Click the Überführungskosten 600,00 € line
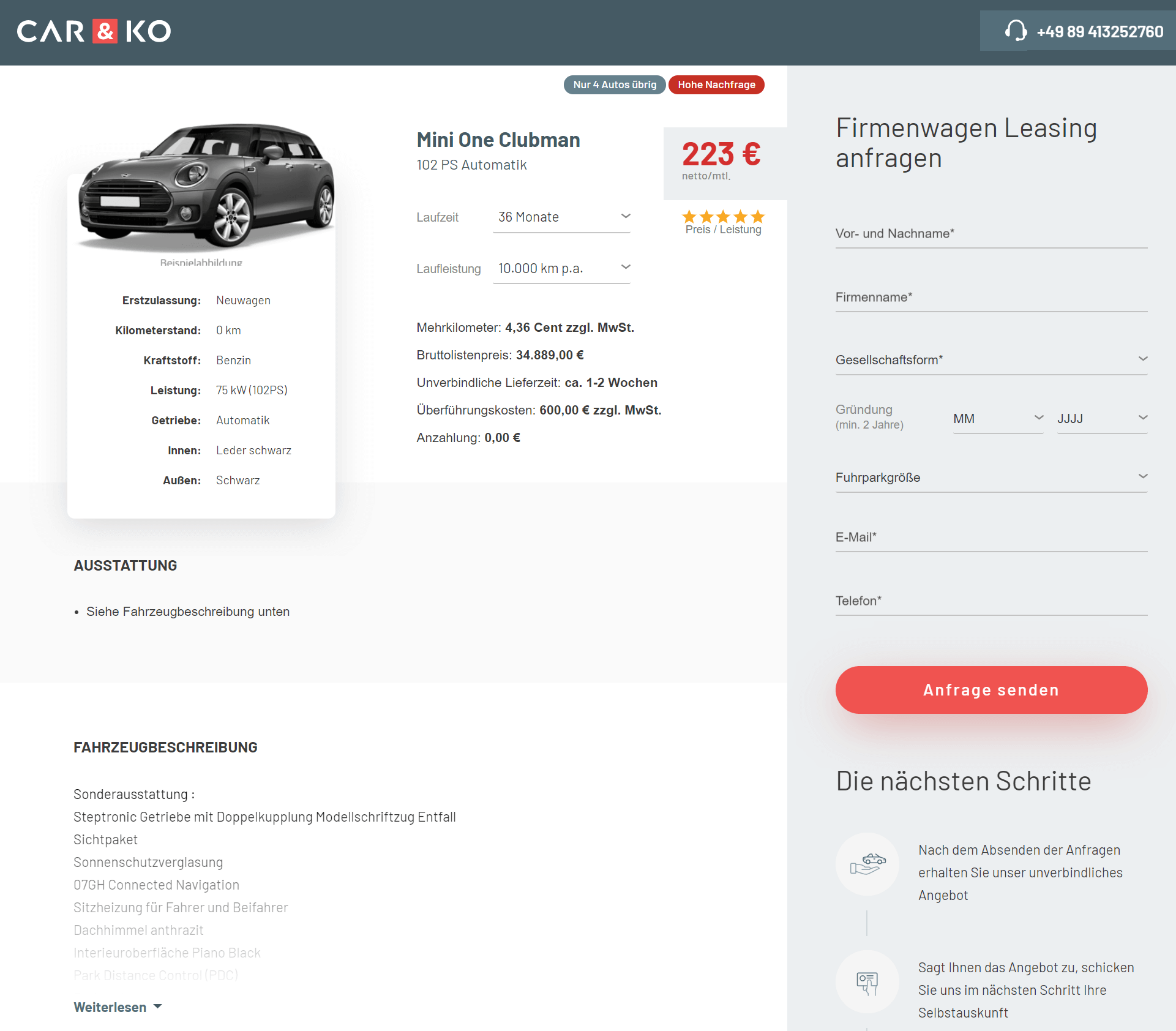Screen dimensions: 1176x1031 tap(539, 410)
